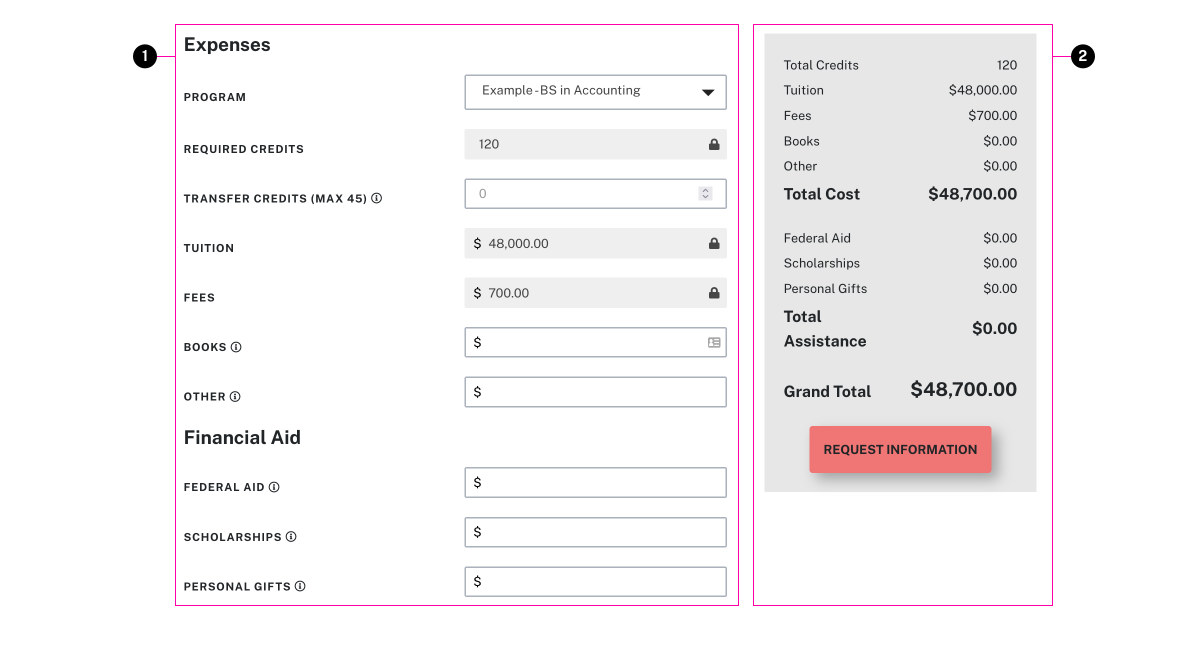Click the Transfer Credits spinner arrows
Image resolution: width=1195 pixels, height=645 pixels.
pyautogui.click(x=705, y=194)
